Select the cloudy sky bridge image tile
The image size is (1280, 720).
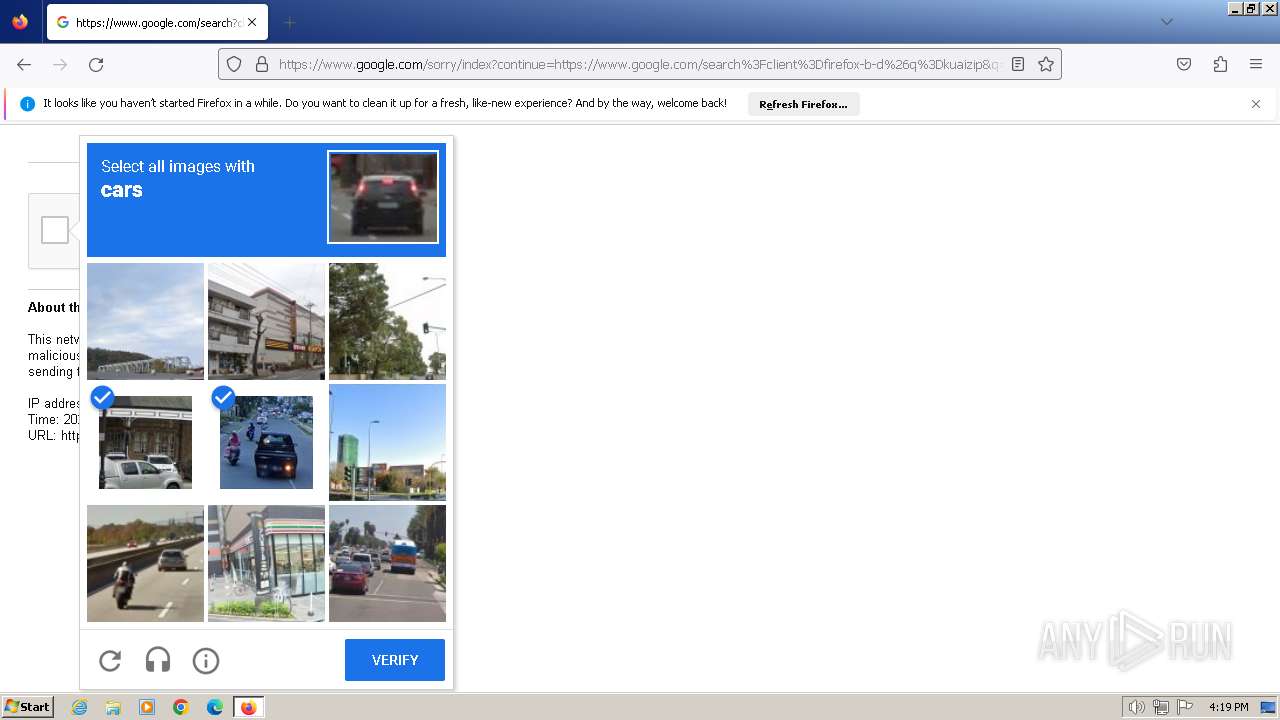click(x=145, y=321)
